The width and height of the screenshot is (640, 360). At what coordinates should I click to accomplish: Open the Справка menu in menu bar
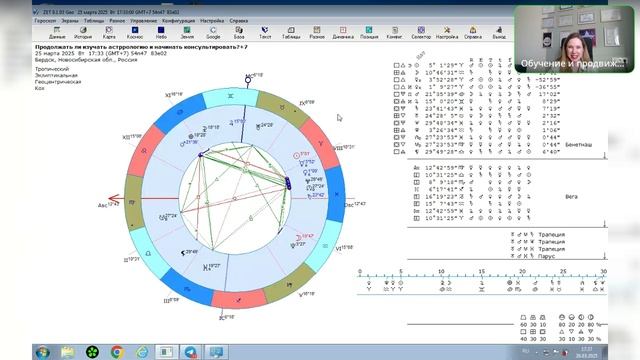pos(238,20)
